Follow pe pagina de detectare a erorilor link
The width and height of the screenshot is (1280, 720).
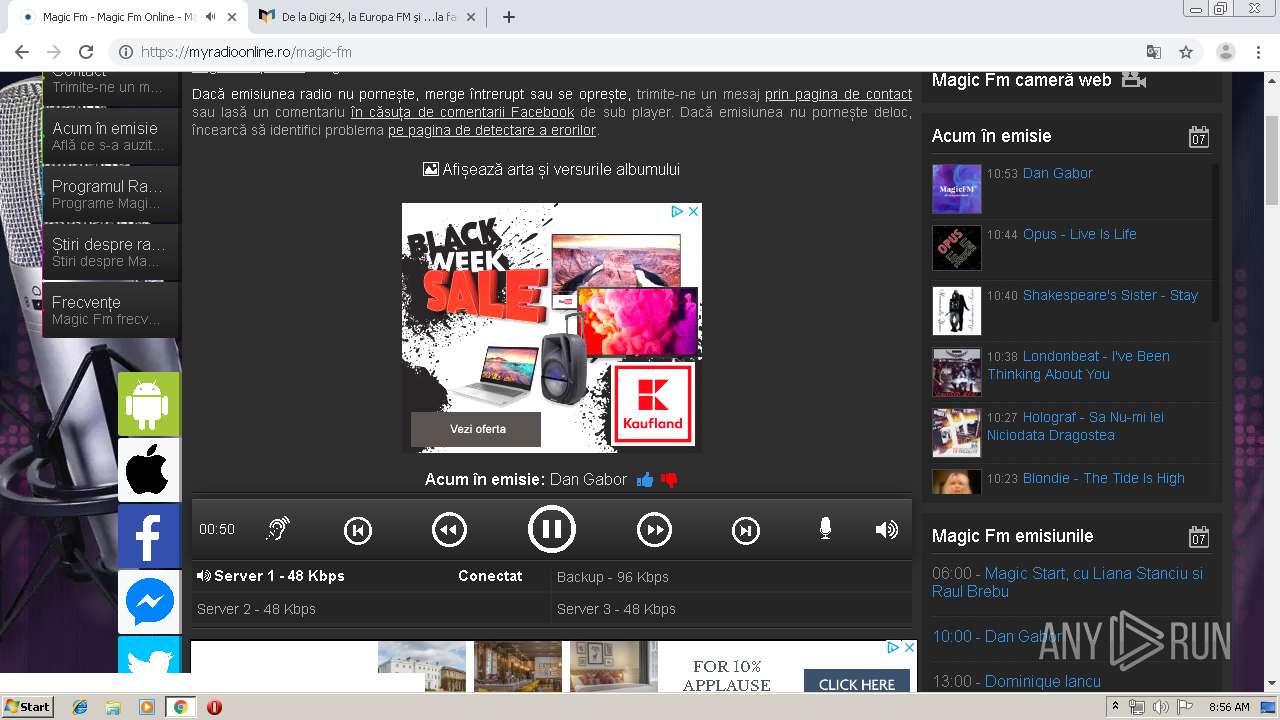(492, 130)
